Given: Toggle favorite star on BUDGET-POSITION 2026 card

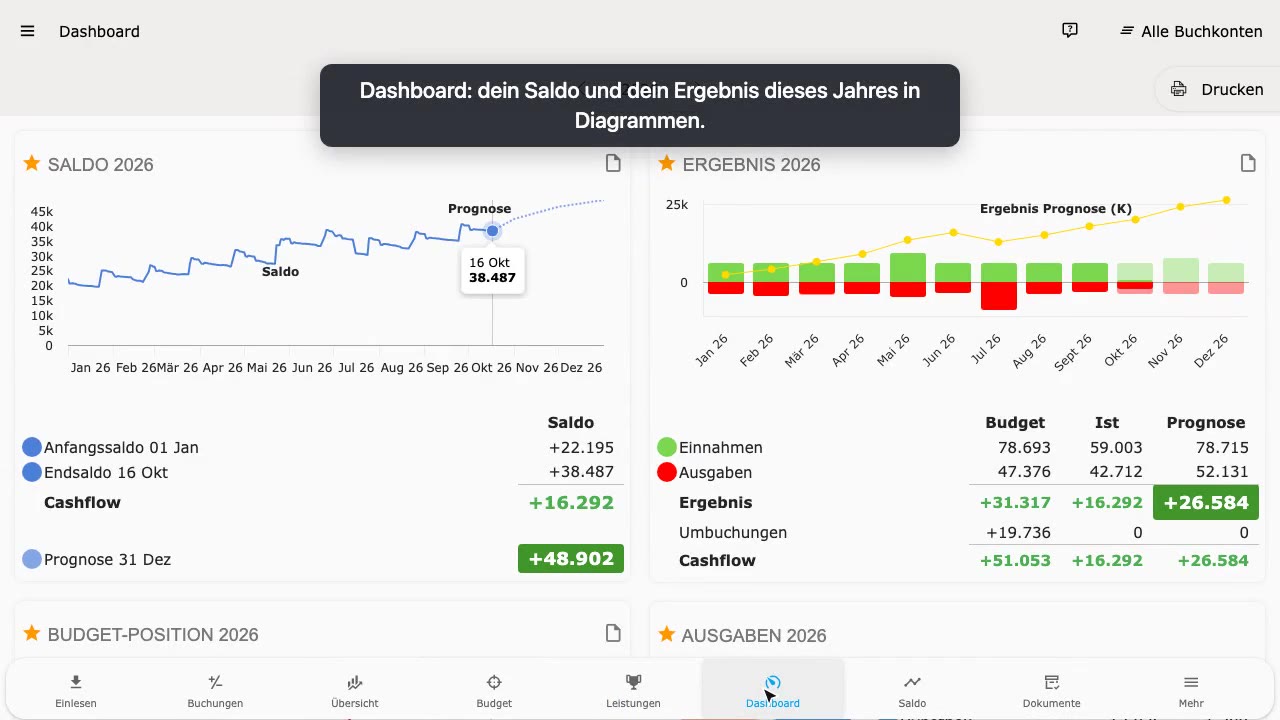Looking at the screenshot, I should (x=32, y=633).
